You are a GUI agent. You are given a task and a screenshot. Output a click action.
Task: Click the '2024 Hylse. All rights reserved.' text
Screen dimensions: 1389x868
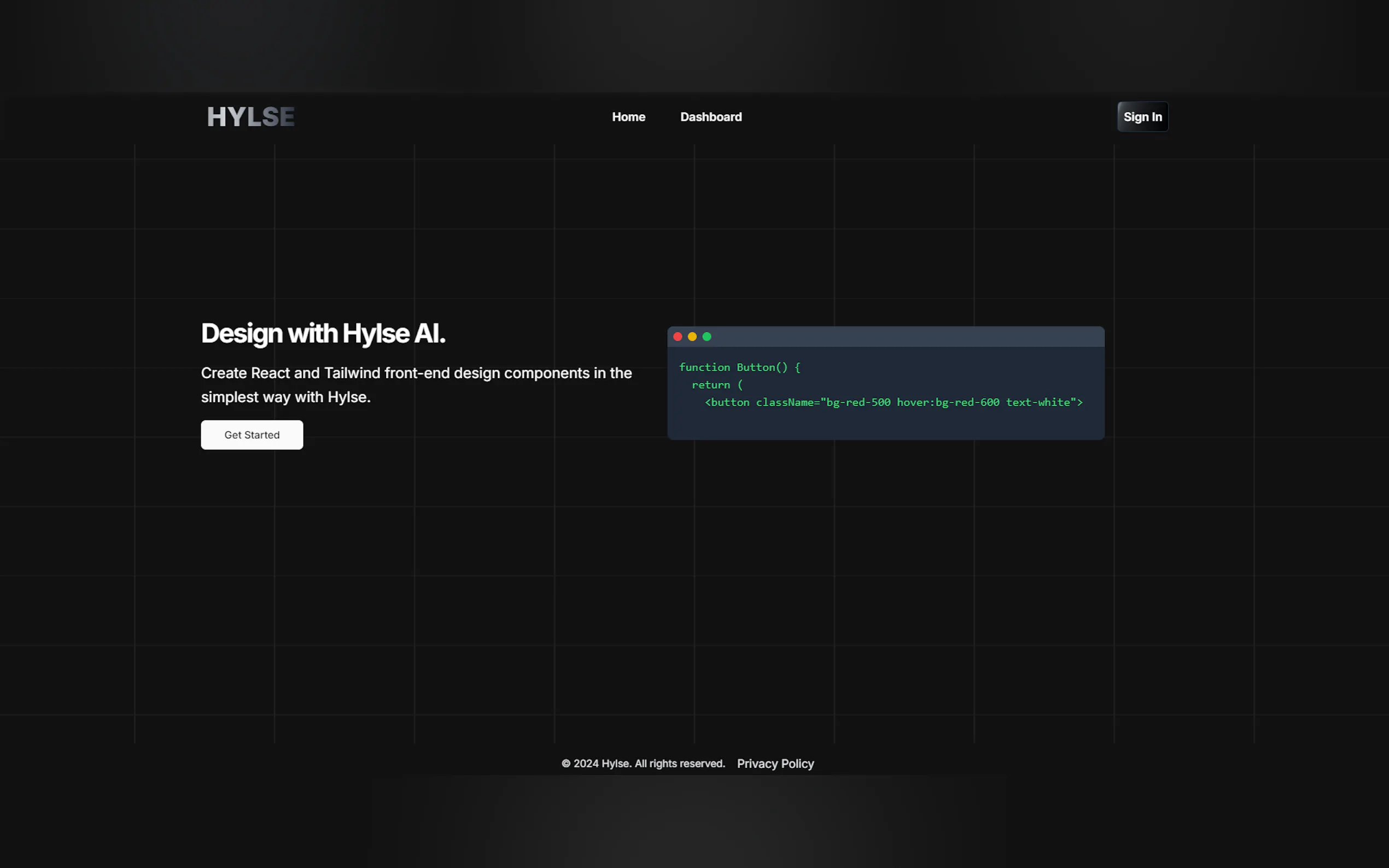point(649,764)
